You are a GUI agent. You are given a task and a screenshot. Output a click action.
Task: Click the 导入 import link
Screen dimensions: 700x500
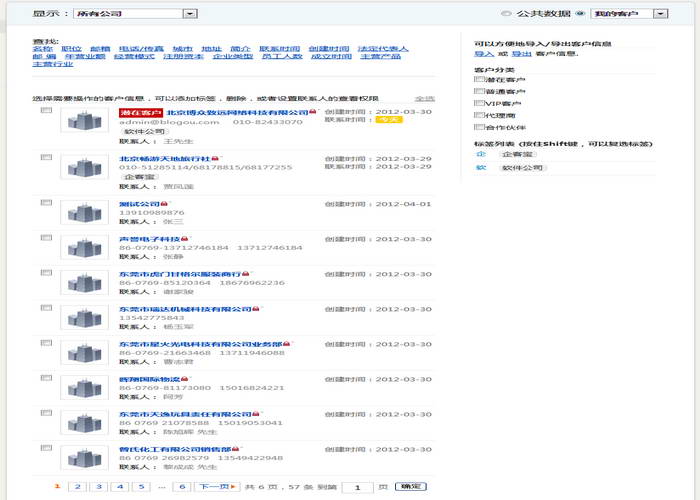pyautogui.click(x=484, y=54)
